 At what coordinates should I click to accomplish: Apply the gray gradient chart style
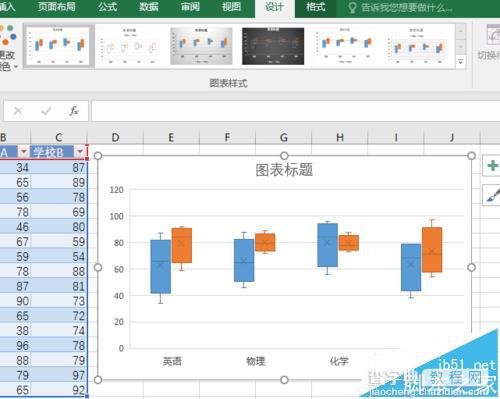pyautogui.click(x=201, y=46)
